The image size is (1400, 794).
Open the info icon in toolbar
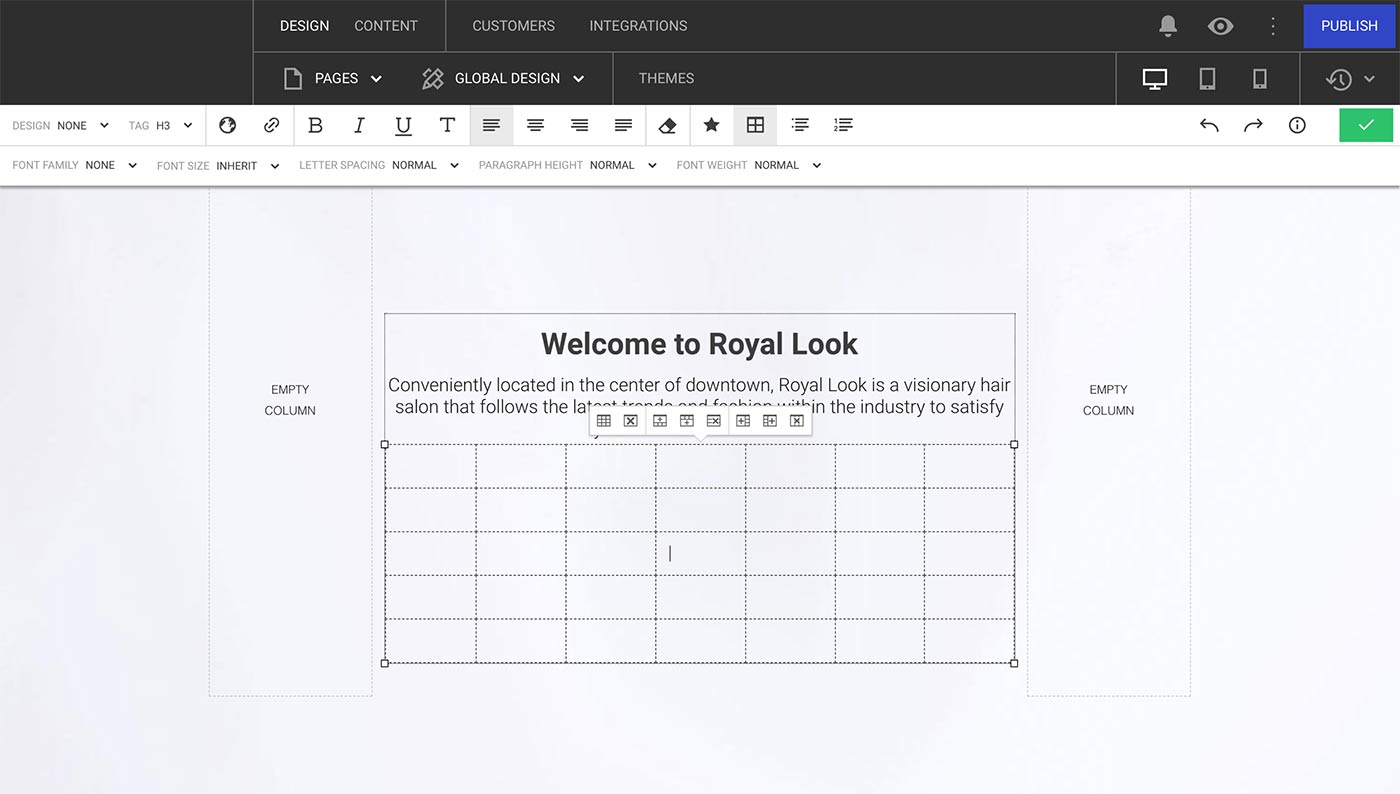(x=1297, y=125)
